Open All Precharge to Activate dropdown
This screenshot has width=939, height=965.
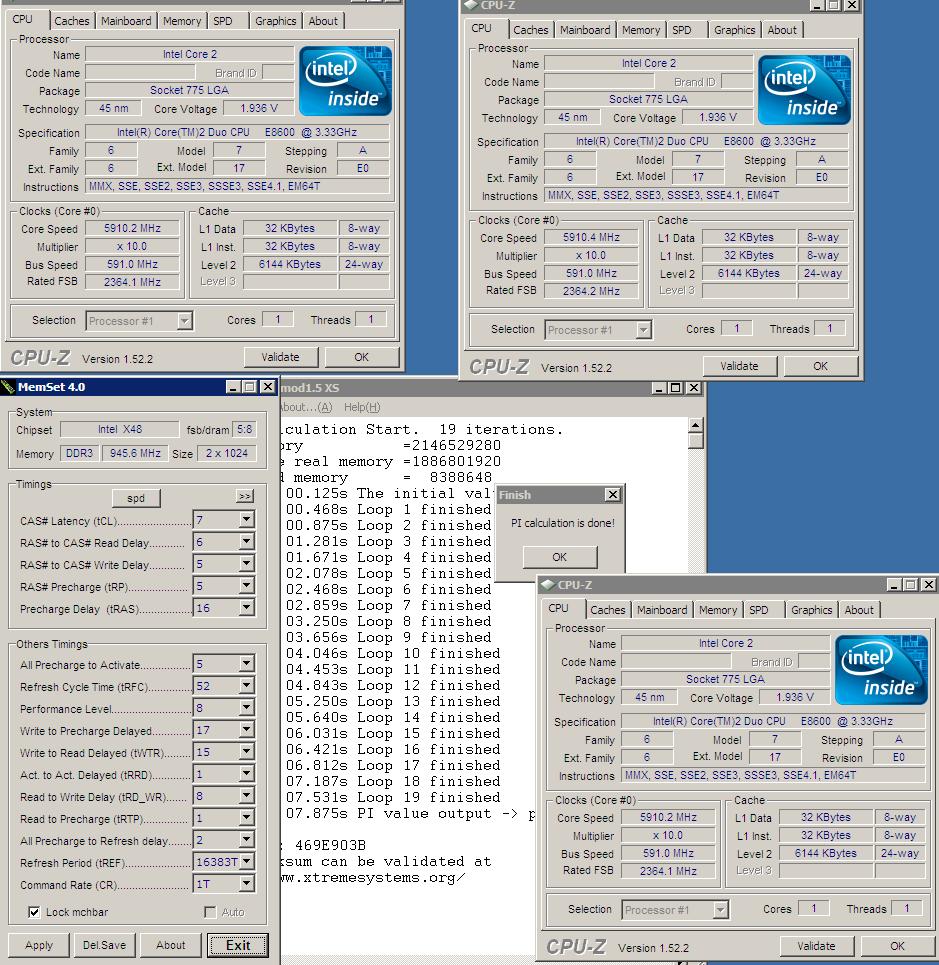point(246,664)
